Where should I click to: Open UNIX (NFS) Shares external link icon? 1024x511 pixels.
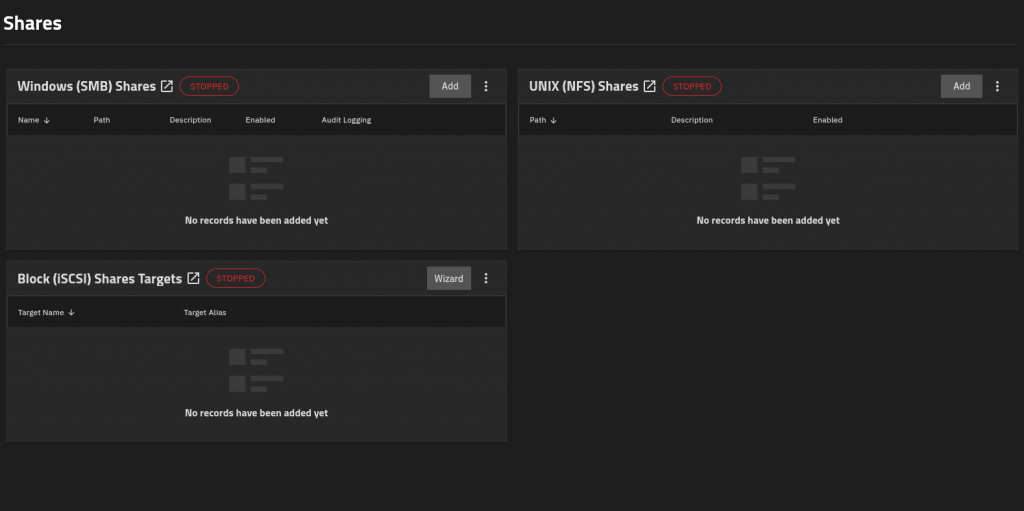pyautogui.click(x=649, y=86)
